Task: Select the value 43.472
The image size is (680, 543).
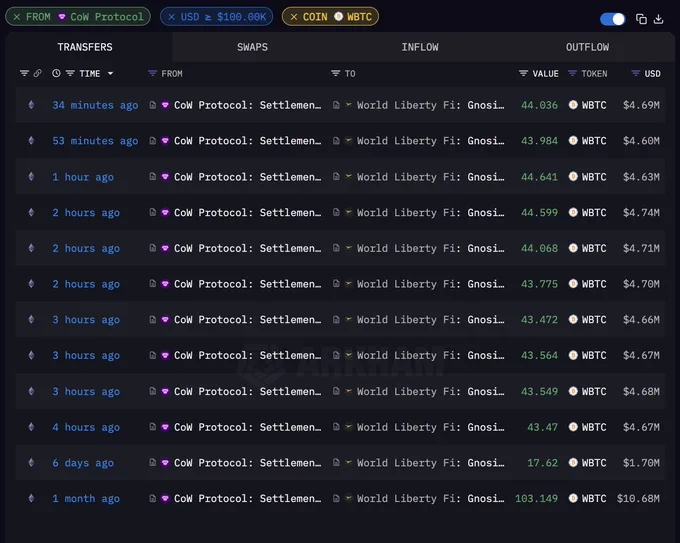Action: tap(539, 320)
